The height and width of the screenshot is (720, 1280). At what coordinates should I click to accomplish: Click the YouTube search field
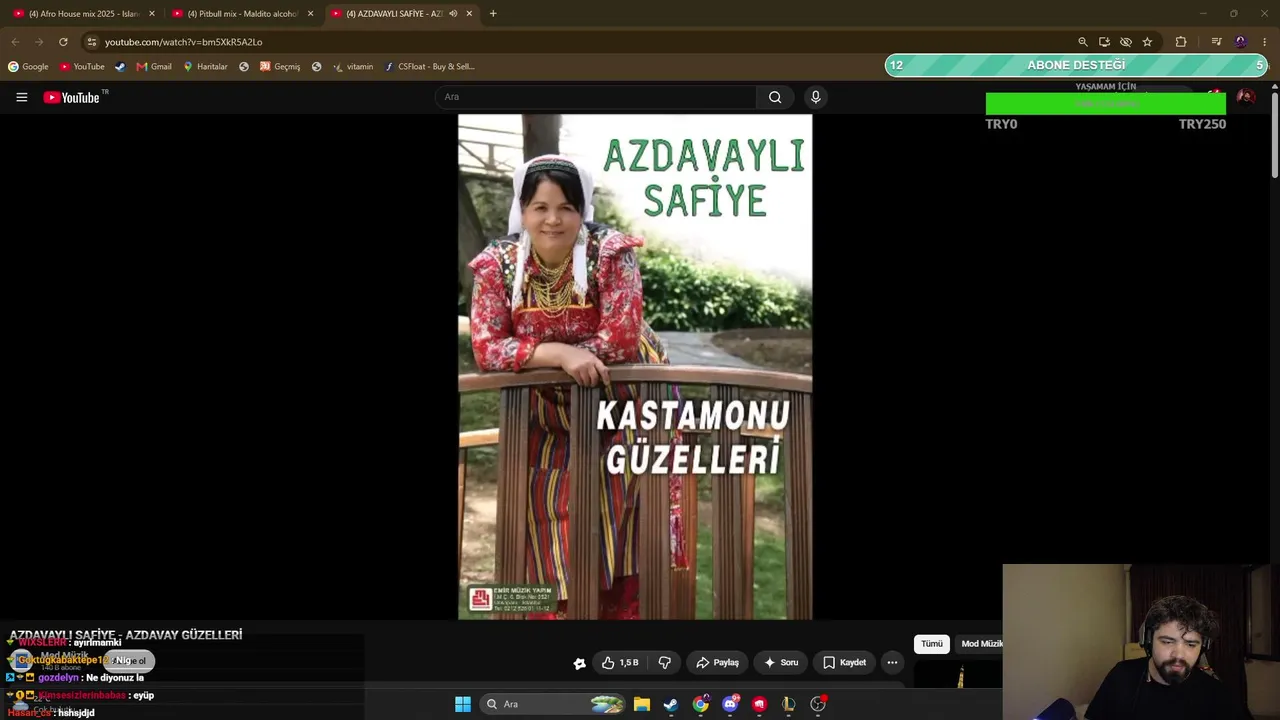click(596, 97)
